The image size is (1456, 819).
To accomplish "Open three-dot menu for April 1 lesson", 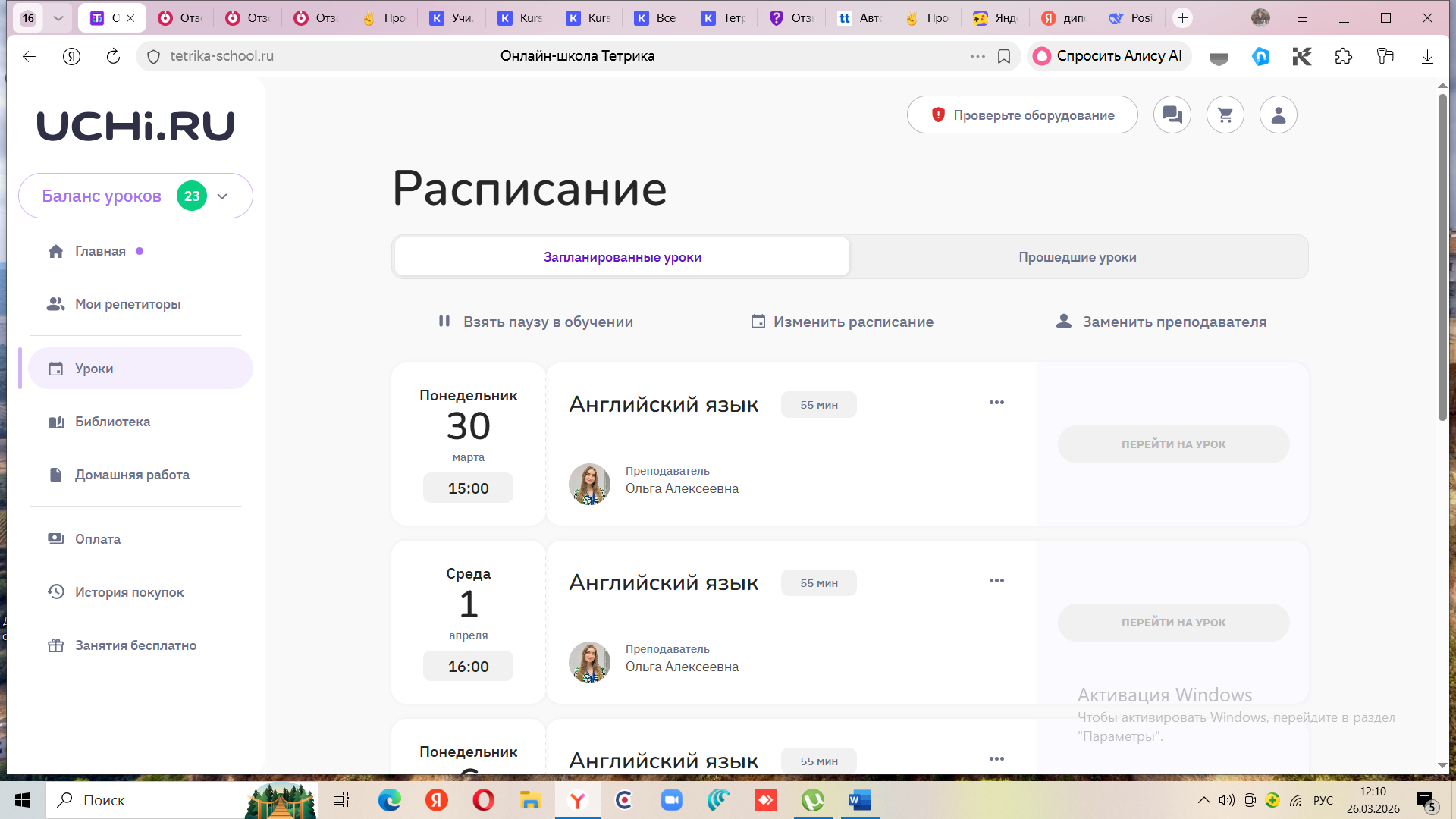I will coord(996,581).
